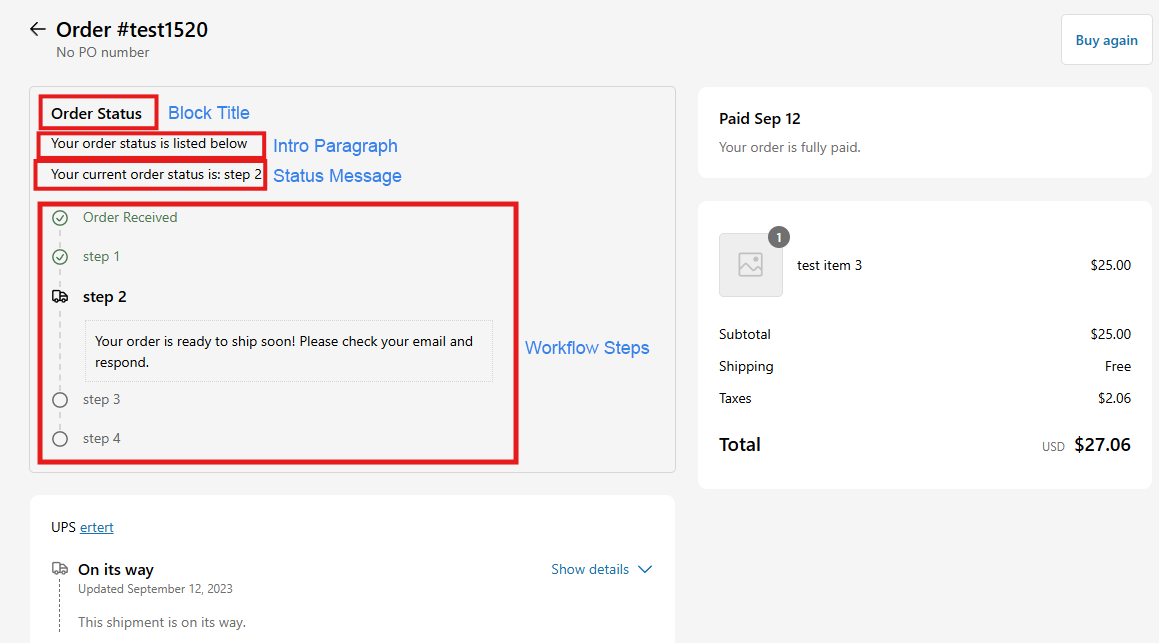The image size is (1159, 643).
Task: Click the quantity badge showing 1
Action: coord(779,237)
